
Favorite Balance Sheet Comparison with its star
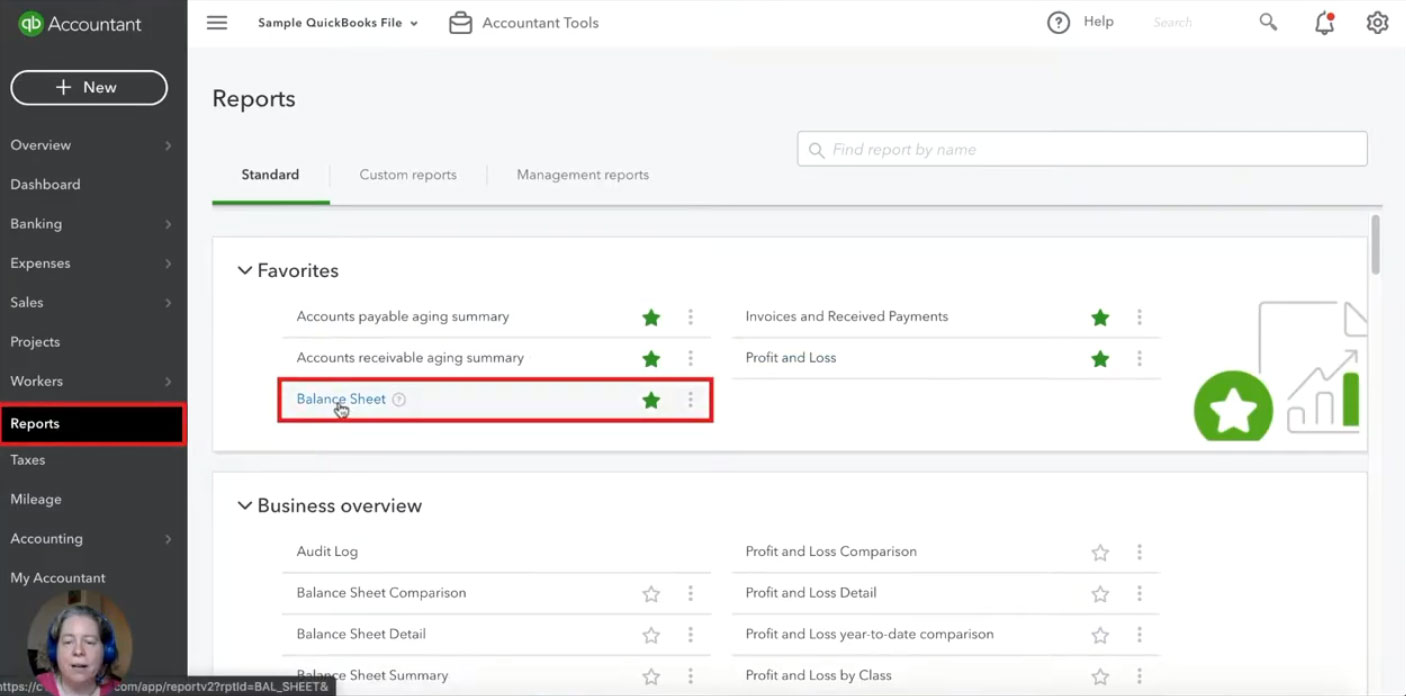pos(651,594)
